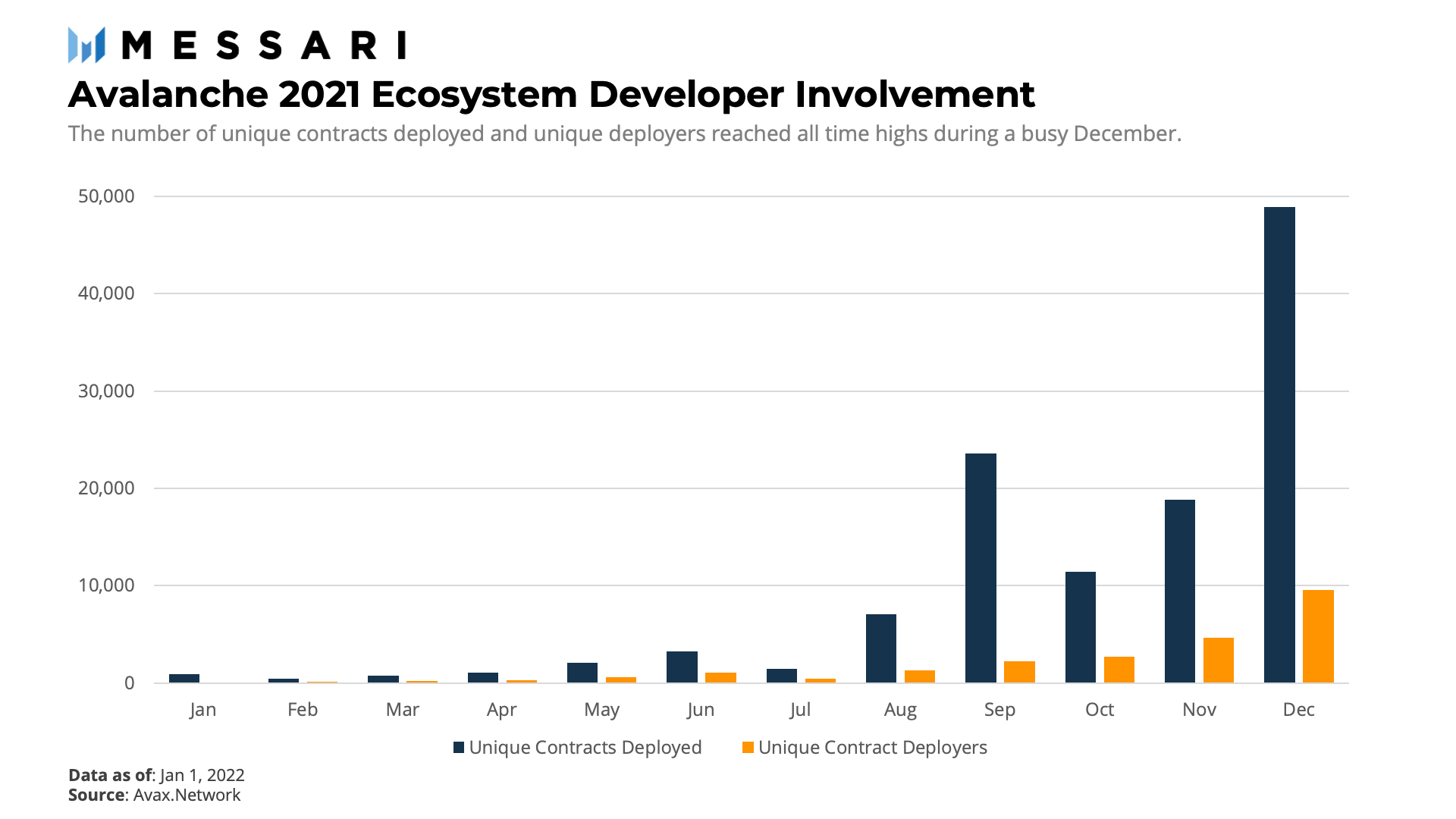Select the October orange deployers bar
Image resolution: width=1456 pixels, height=819 pixels.
[1119, 670]
